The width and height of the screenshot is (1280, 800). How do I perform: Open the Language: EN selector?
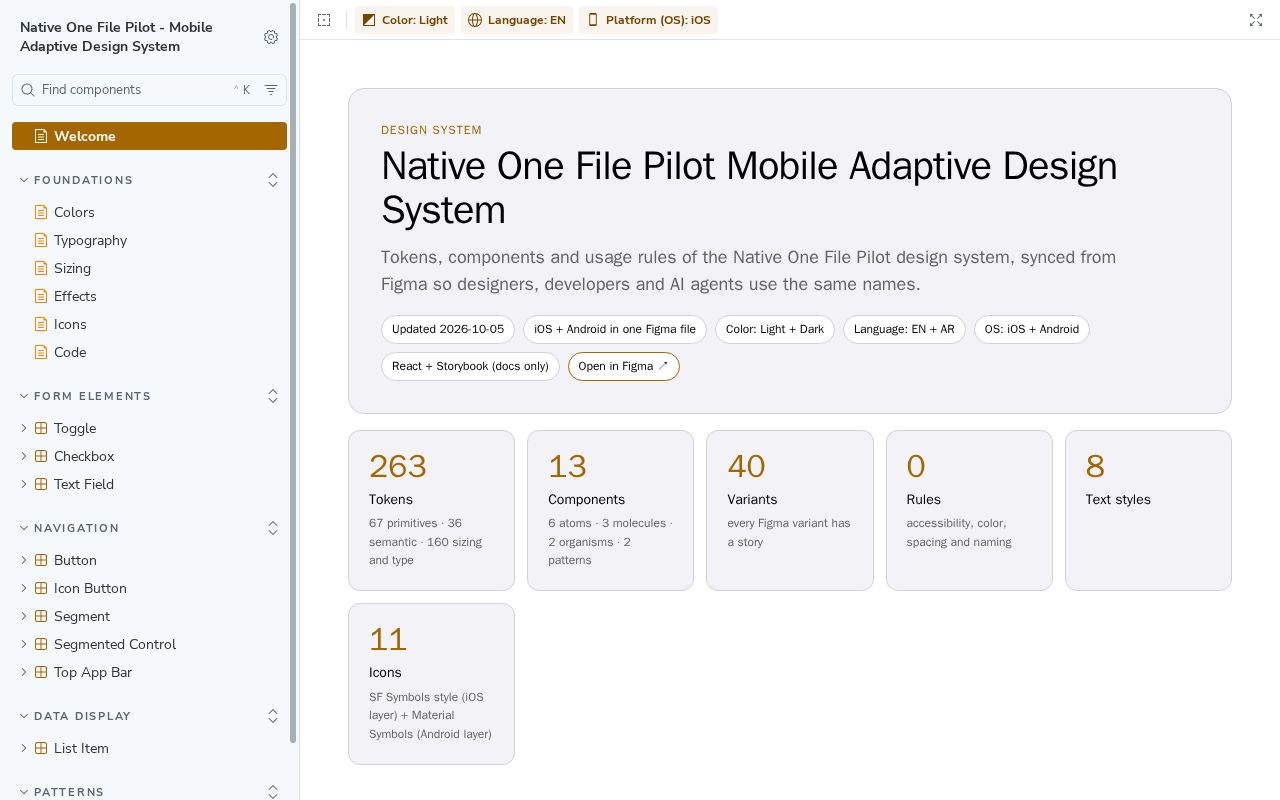coord(517,20)
